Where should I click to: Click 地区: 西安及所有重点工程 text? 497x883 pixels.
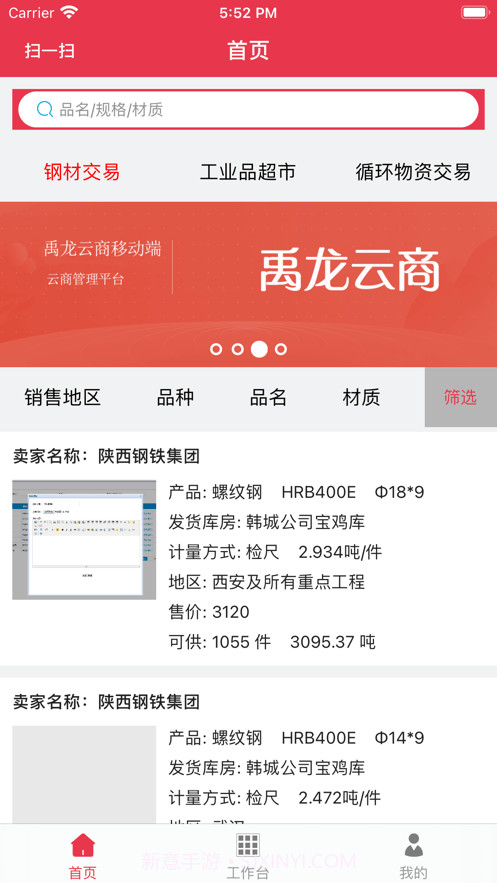pyautogui.click(x=267, y=582)
